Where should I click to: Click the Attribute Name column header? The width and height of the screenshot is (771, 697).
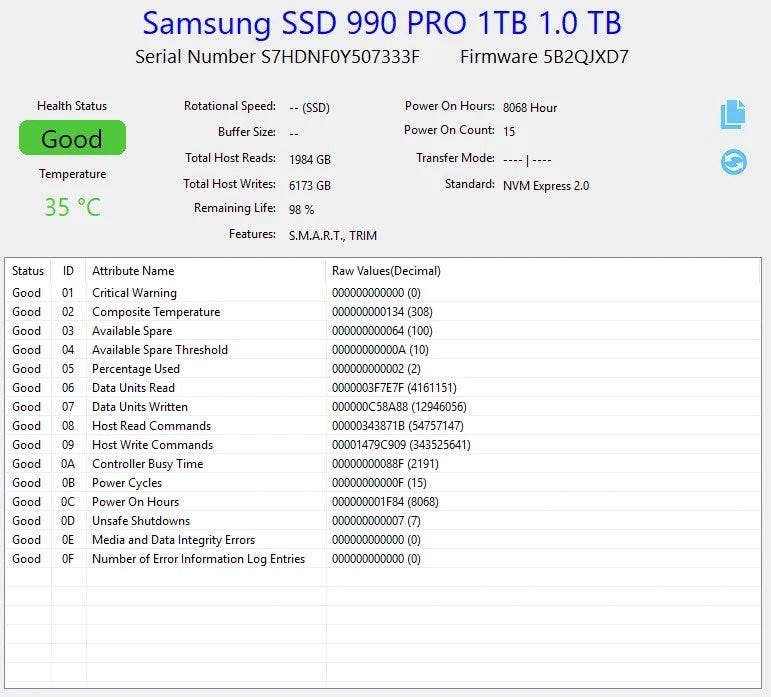click(133, 271)
